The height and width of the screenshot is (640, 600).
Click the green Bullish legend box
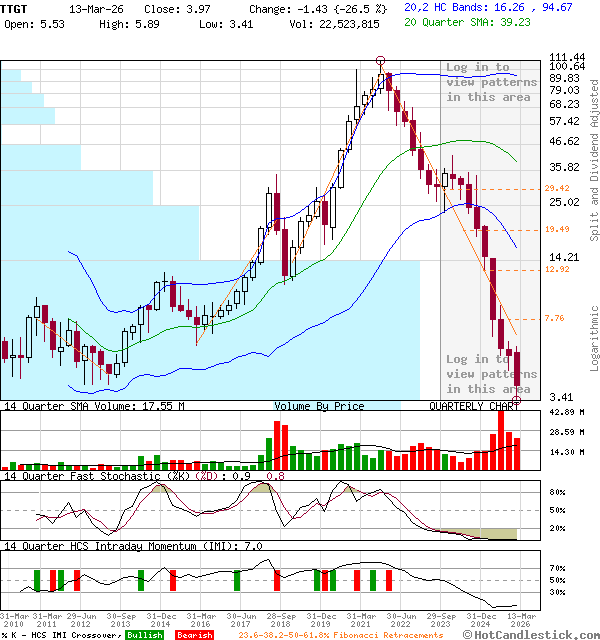point(144,635)
